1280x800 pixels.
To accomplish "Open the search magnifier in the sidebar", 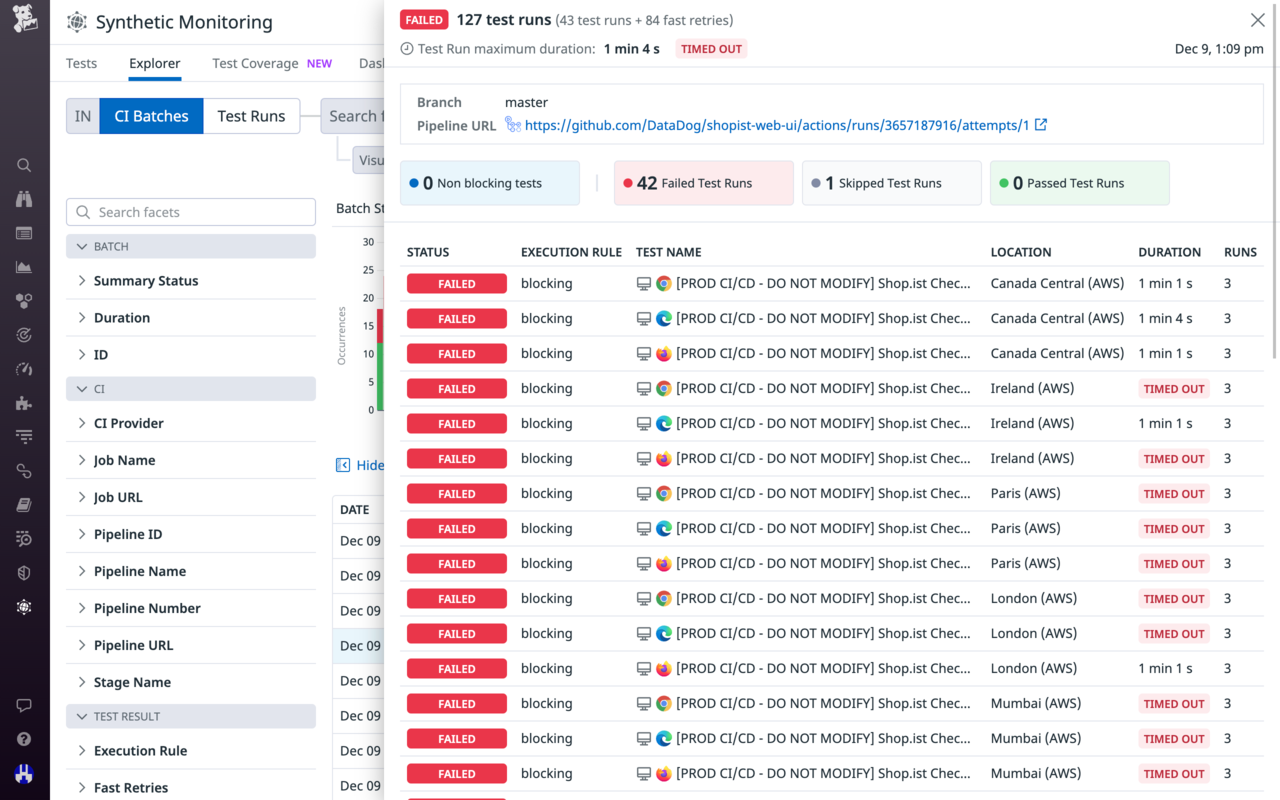I will [24, 165].
